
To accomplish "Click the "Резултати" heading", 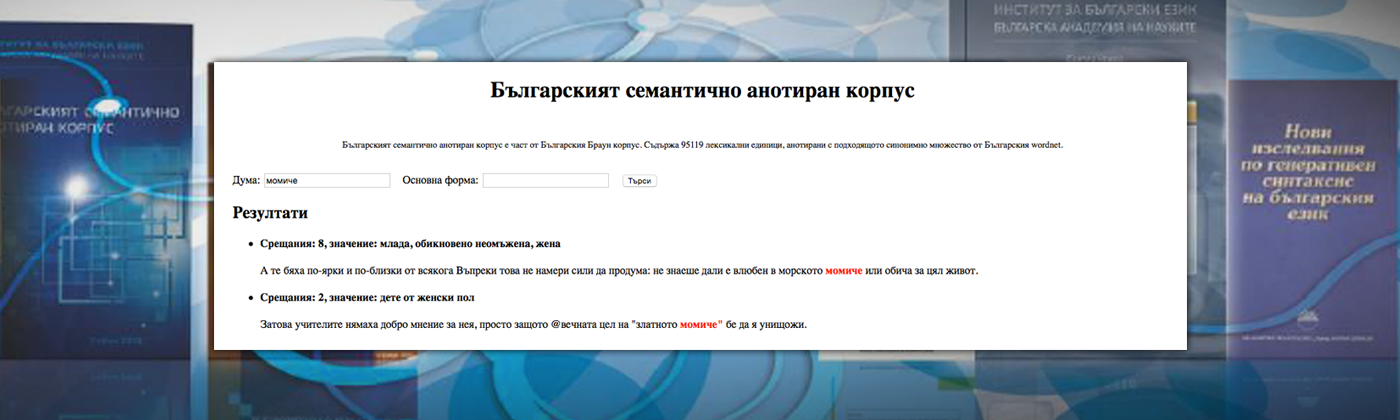I will coord(270,213).
